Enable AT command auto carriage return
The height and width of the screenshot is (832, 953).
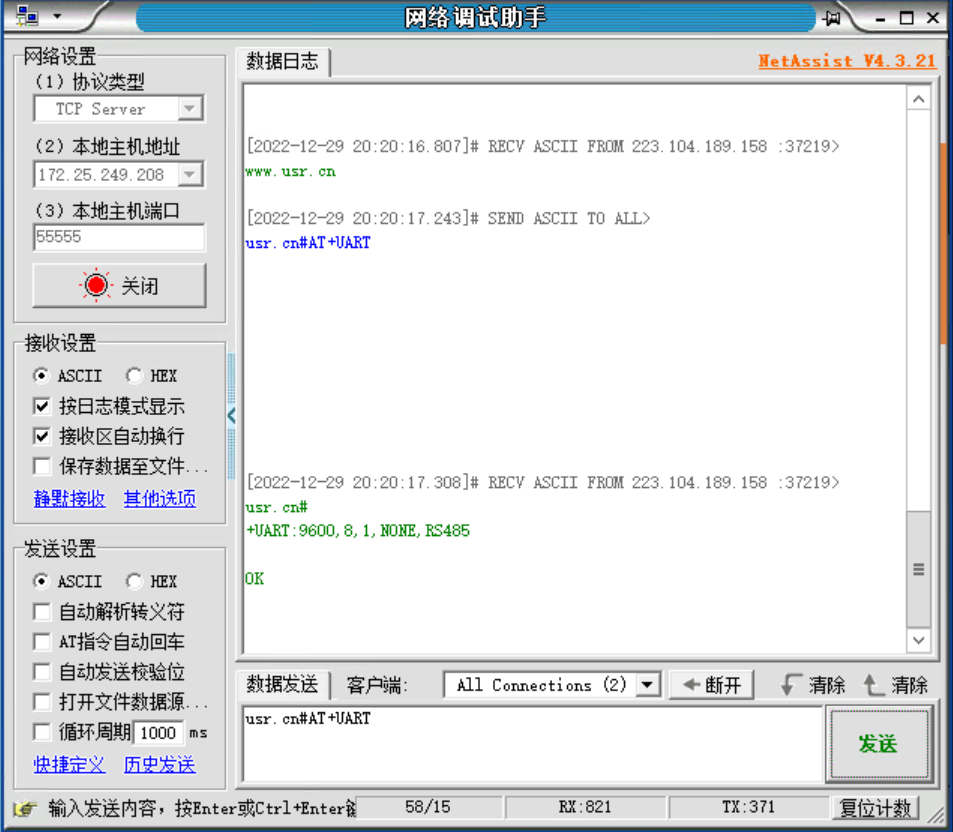(42, 642)
